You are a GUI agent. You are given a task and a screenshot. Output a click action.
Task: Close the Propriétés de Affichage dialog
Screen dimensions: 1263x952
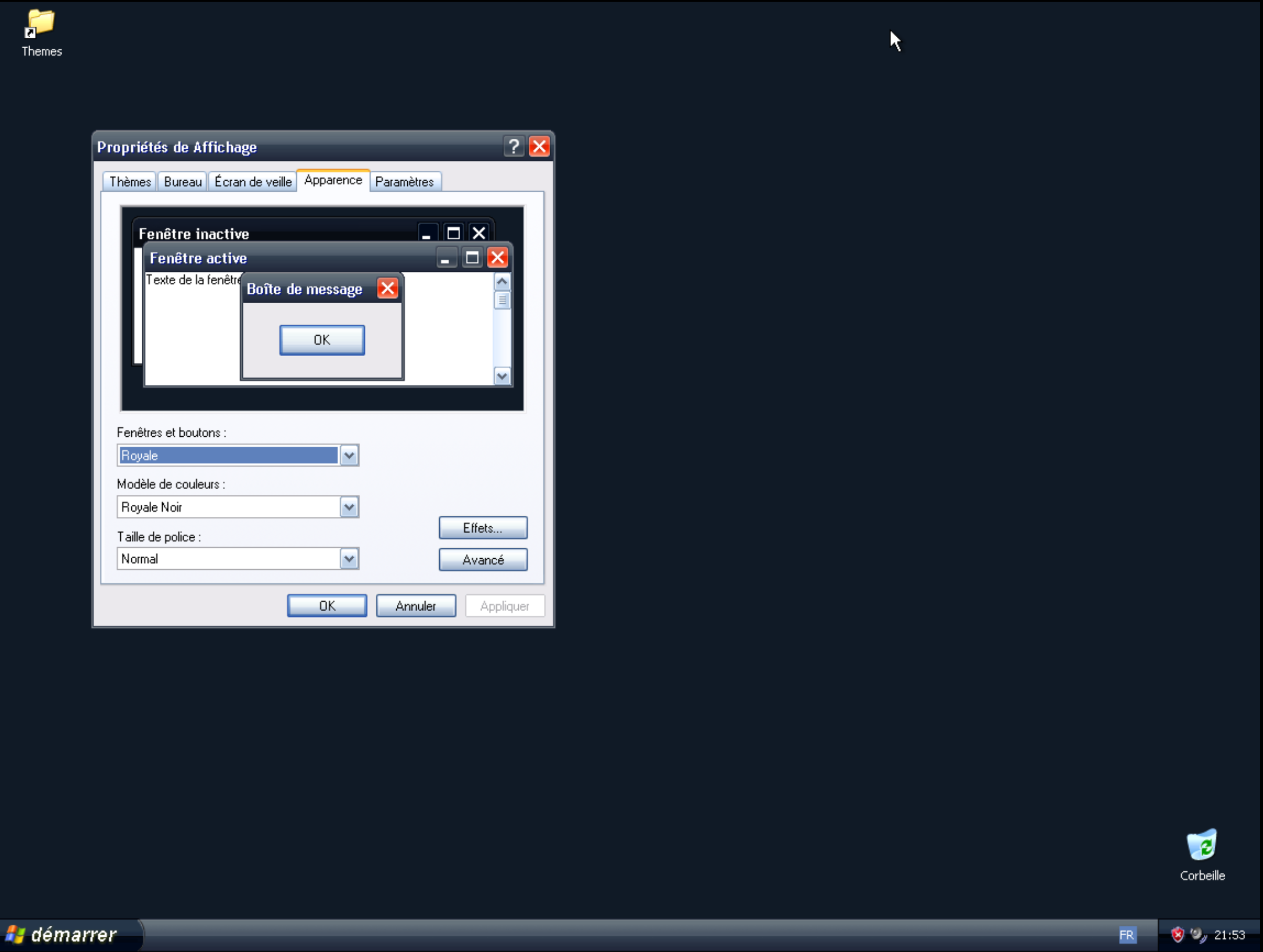coord(539,146)
